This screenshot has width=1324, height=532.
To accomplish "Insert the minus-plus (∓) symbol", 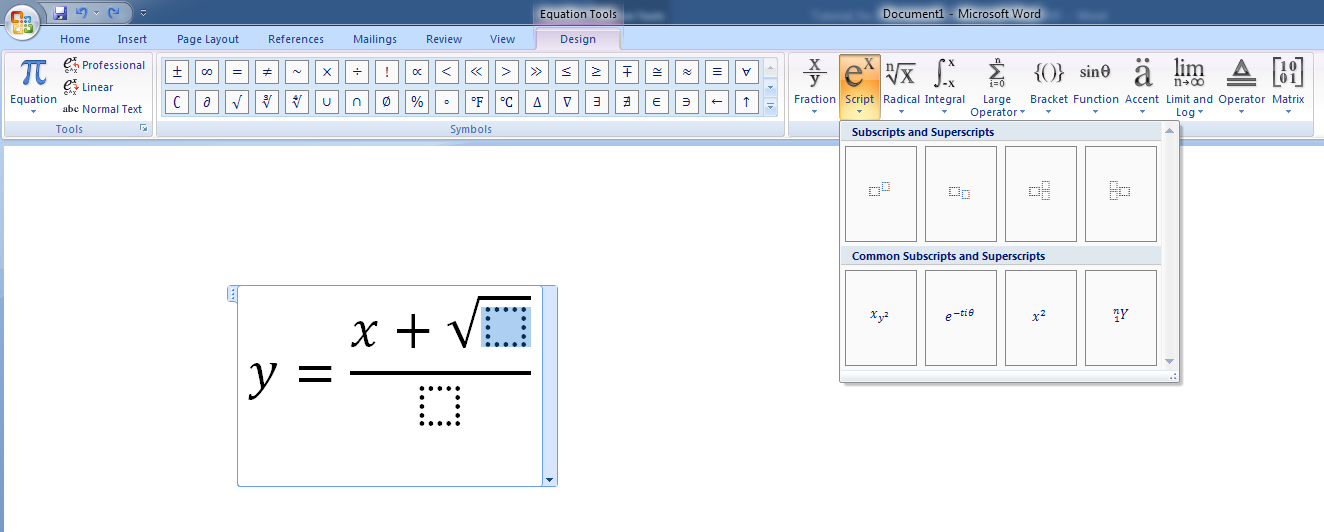I will (627, 71).
